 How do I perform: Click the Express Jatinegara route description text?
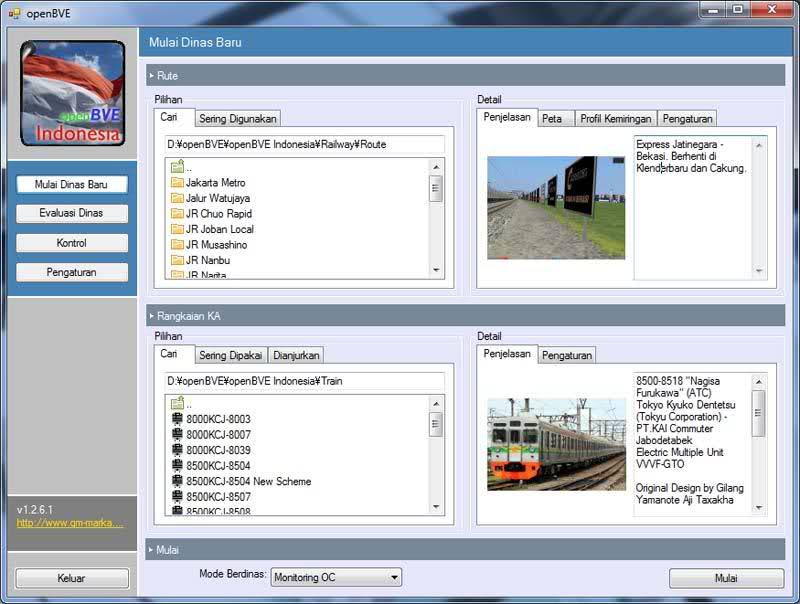point(691,156)
